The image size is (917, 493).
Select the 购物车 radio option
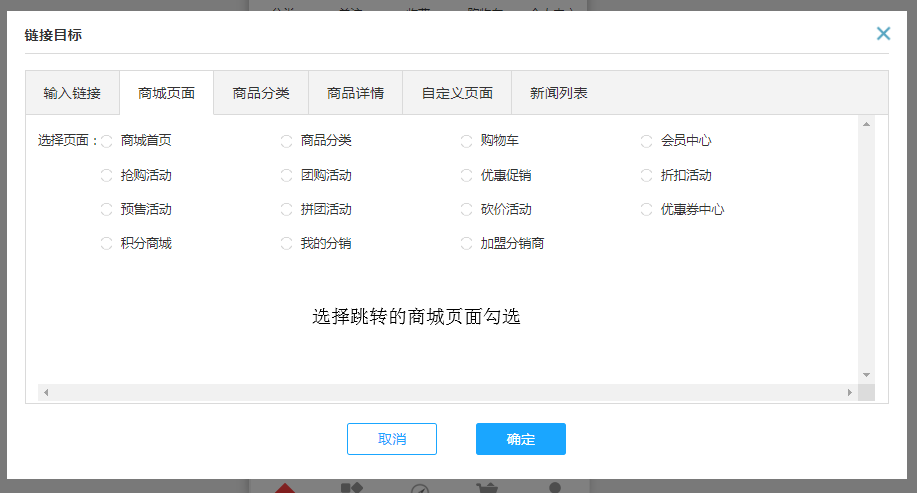click(467, 141)
